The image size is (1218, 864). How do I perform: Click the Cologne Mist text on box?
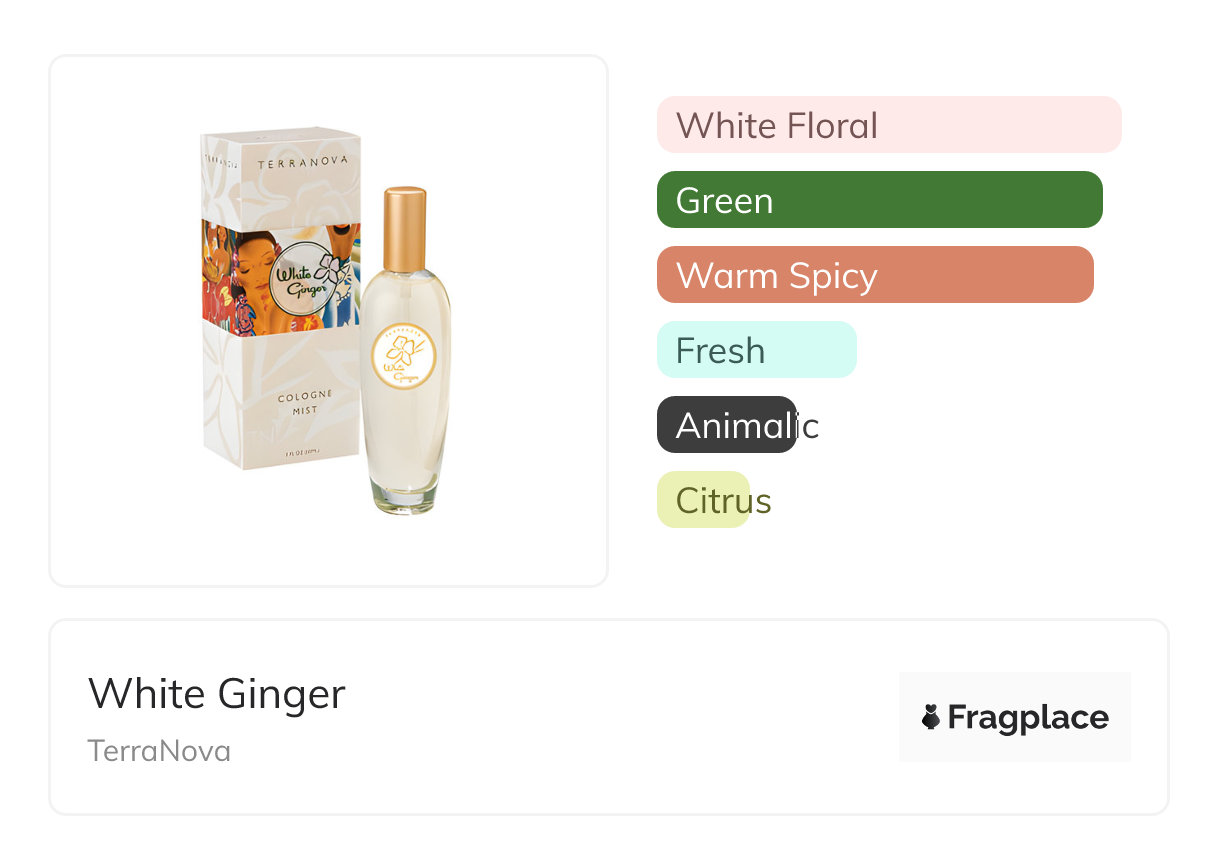point(305,404)
